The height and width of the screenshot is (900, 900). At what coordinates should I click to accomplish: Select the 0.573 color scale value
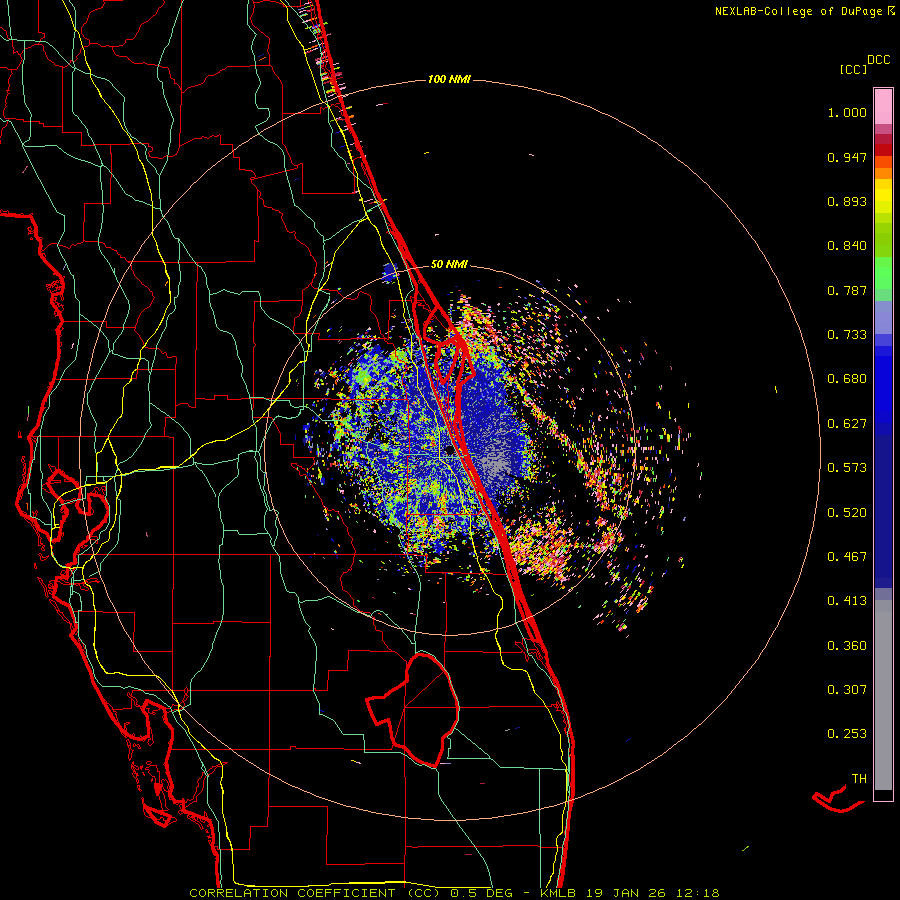[847, 468]
